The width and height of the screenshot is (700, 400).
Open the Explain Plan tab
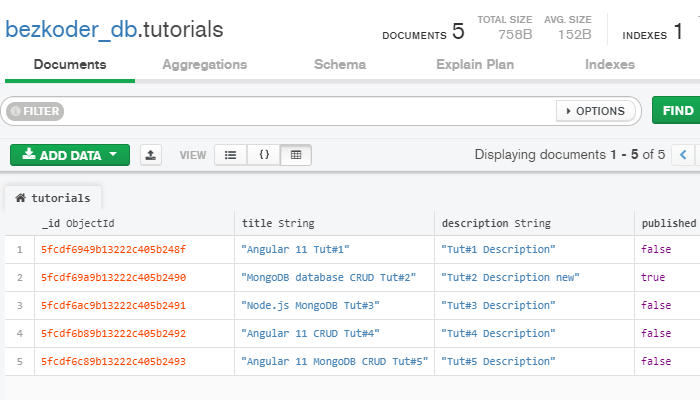pos(475,64)
